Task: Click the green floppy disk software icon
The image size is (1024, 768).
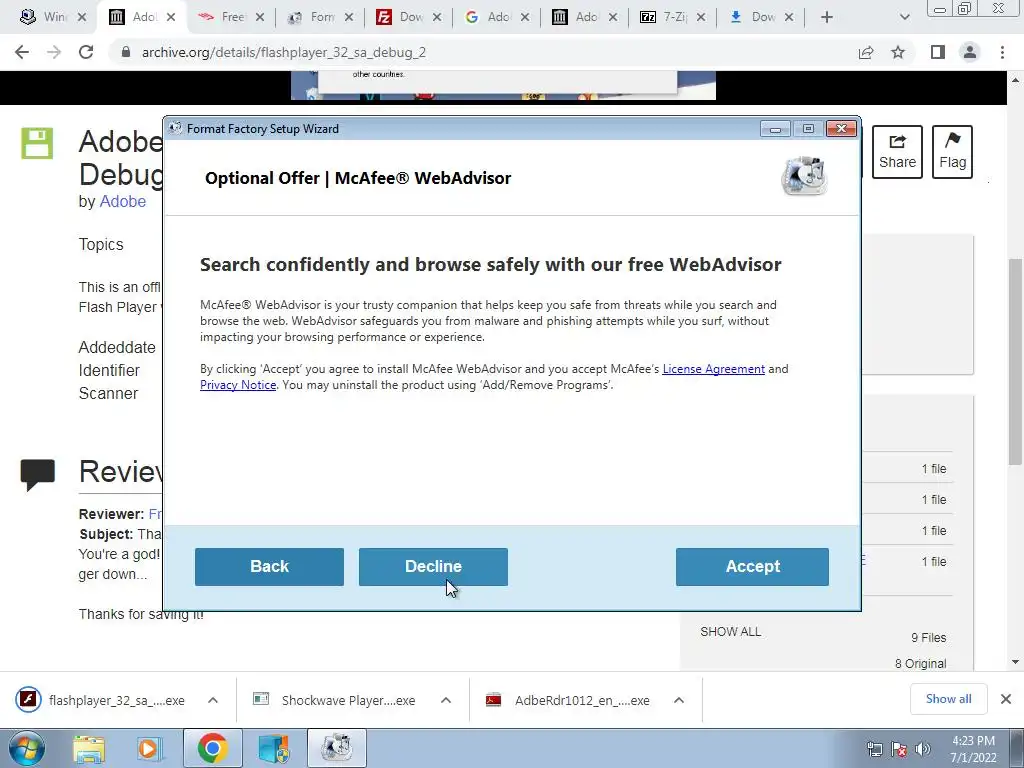Action: [x=37, y=144]
